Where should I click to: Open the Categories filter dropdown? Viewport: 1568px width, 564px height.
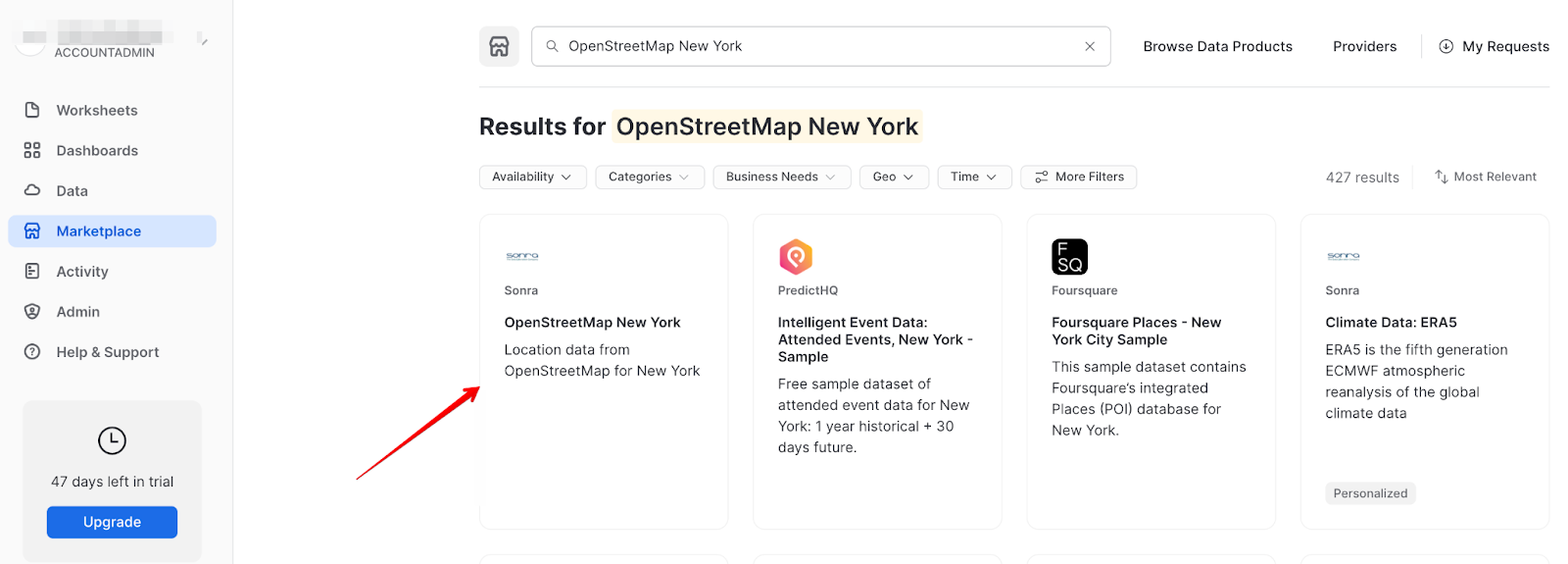pyautogui.click(x=650, y=177)
